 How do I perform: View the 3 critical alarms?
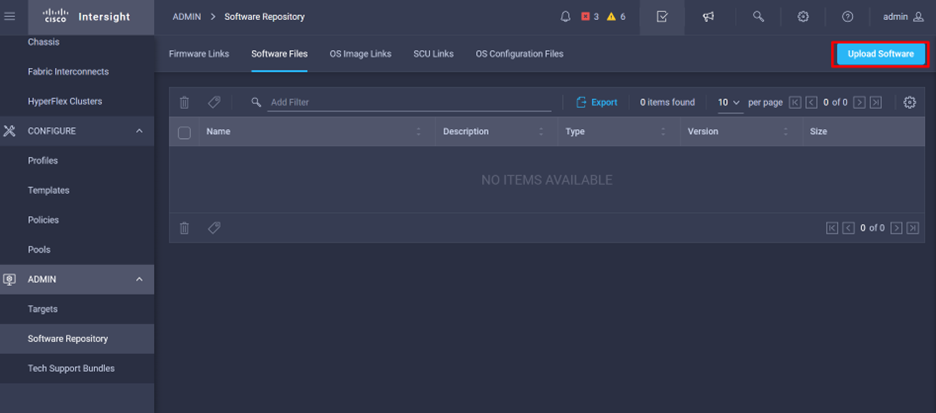coord(590,17)
